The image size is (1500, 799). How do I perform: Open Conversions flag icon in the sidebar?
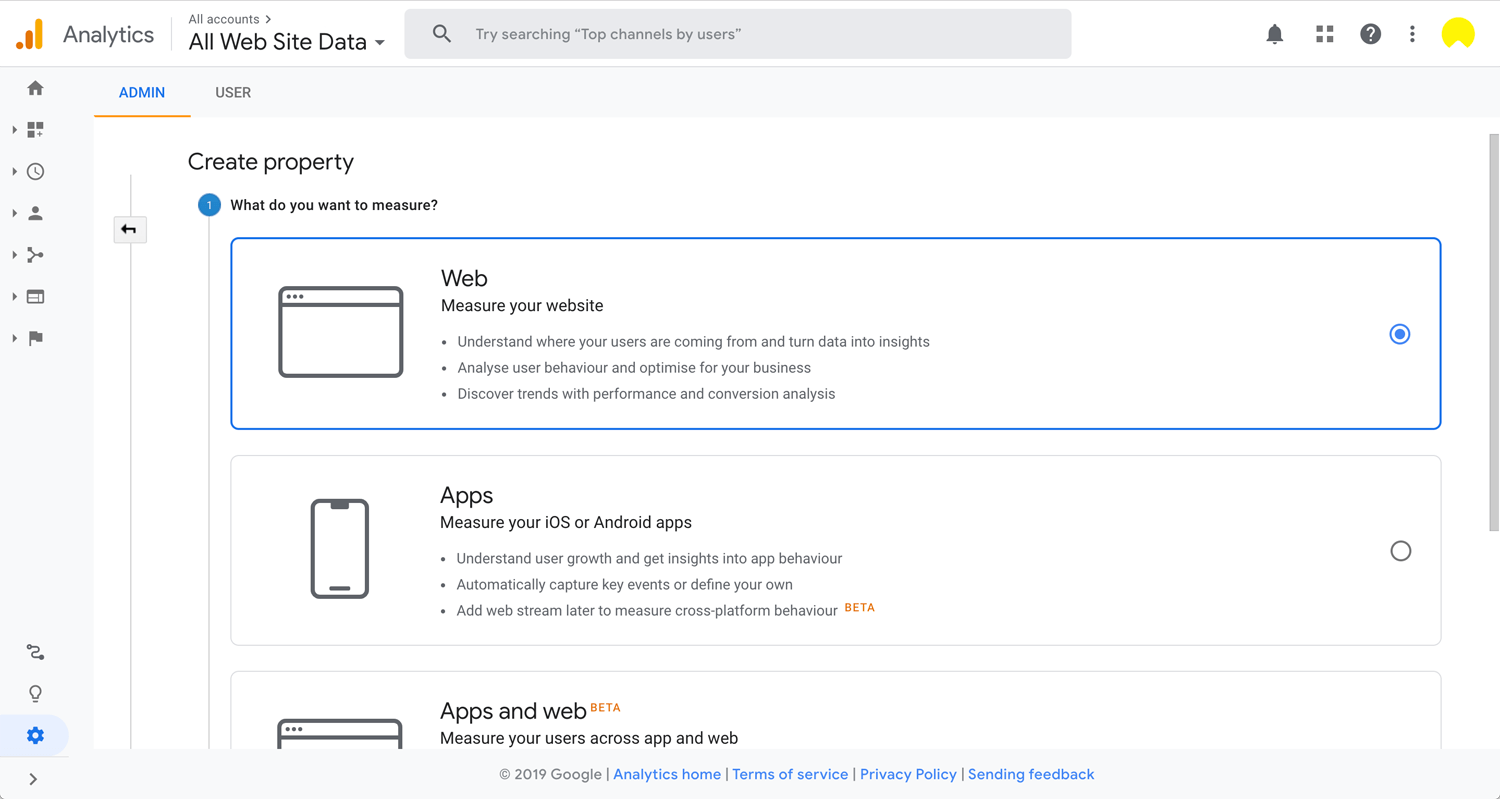[36, 338]
